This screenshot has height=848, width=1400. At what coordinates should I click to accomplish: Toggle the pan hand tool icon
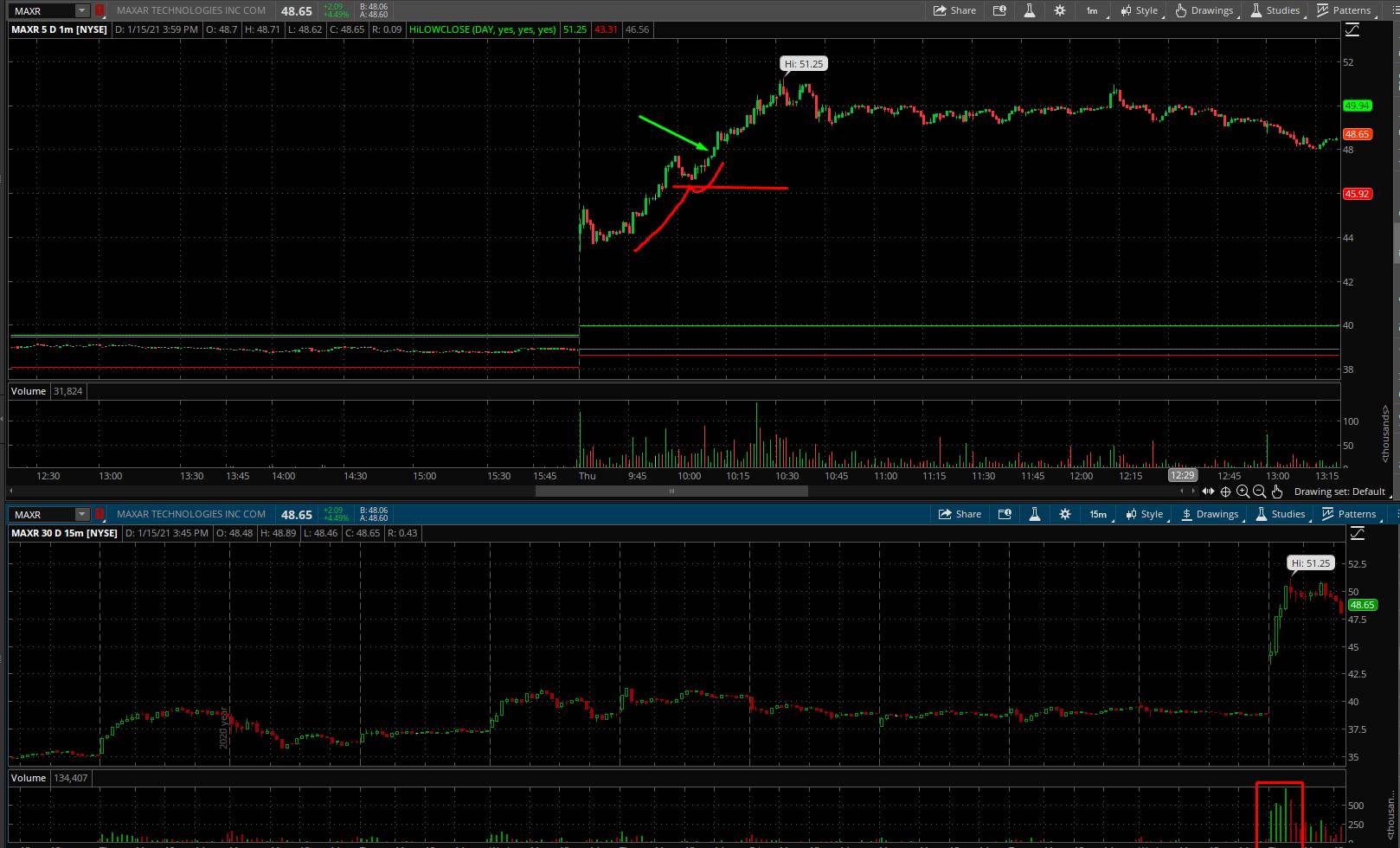coord(1277,491)
